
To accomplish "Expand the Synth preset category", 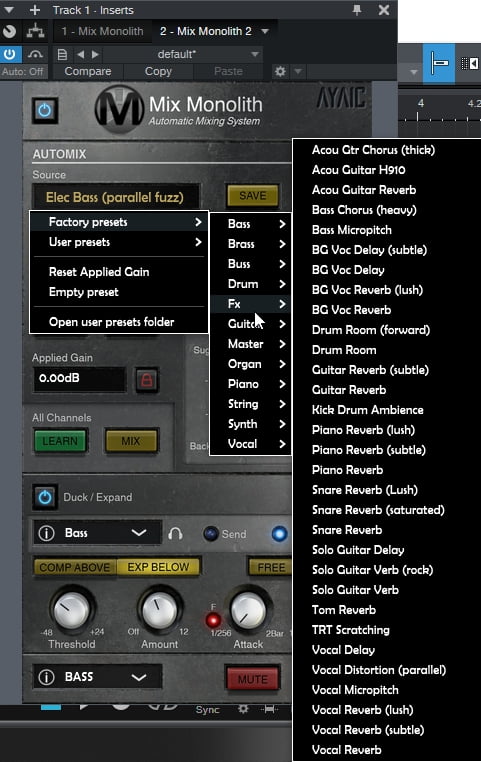I will pos(251,424).
